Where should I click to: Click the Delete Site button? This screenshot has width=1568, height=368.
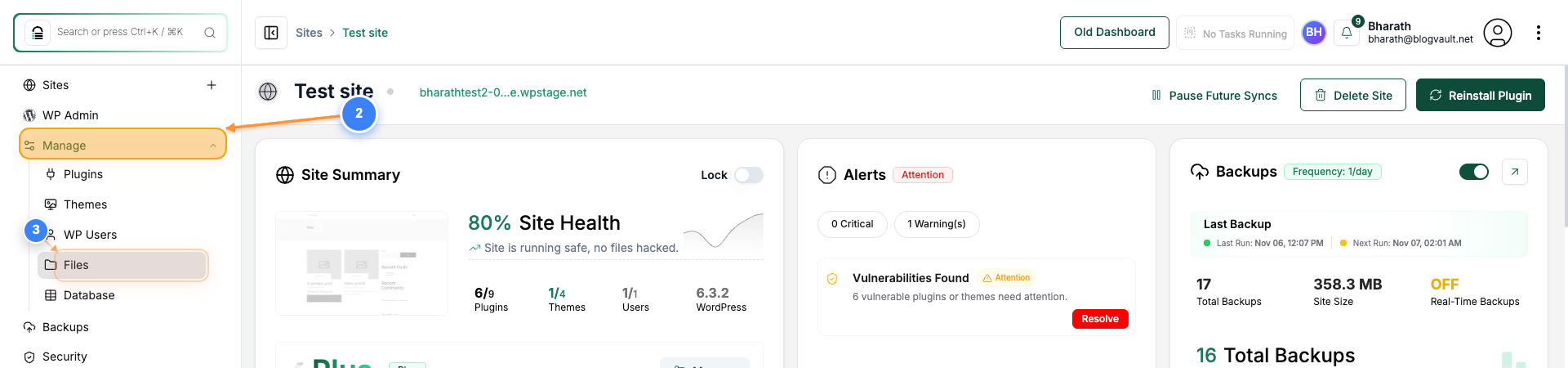pyautogui.click(x=1353, y=95)
